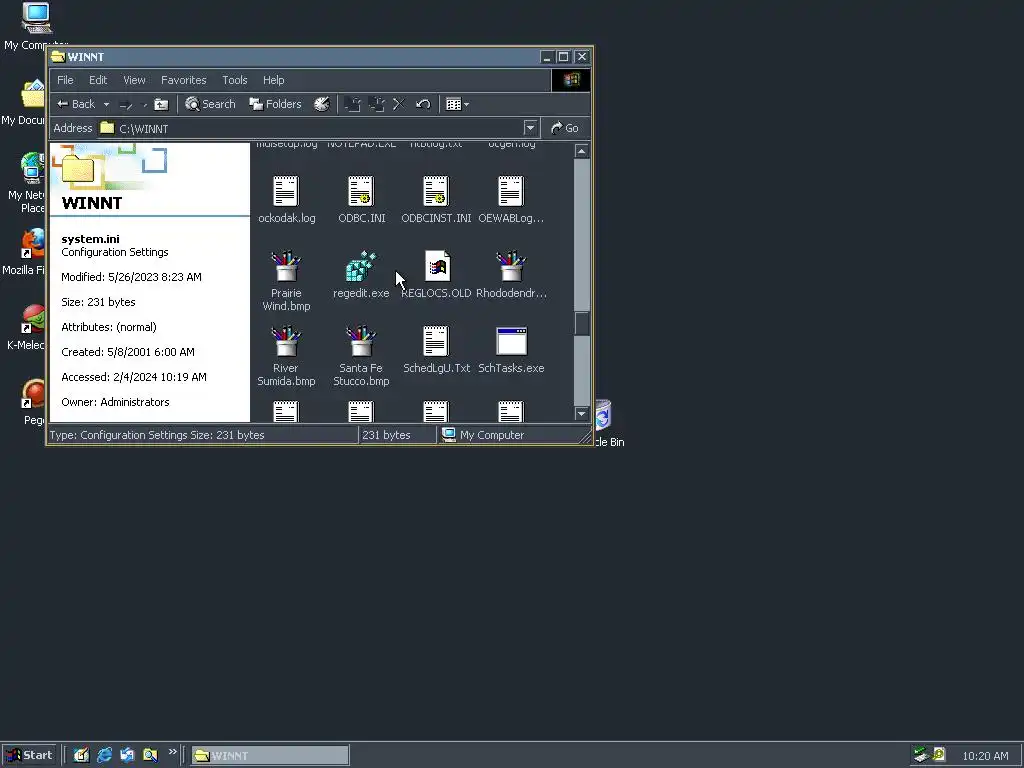
Task: Launch Outlook Express from quick launch
Action: [127, 755]
